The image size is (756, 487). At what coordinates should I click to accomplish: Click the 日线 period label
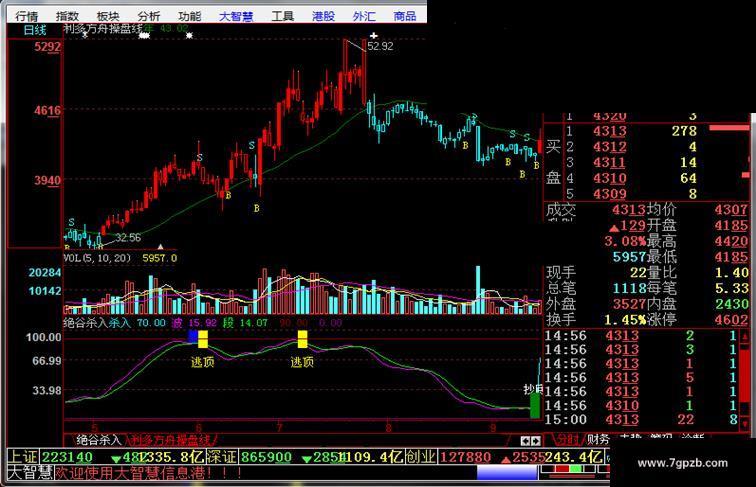tap(35, 30)
